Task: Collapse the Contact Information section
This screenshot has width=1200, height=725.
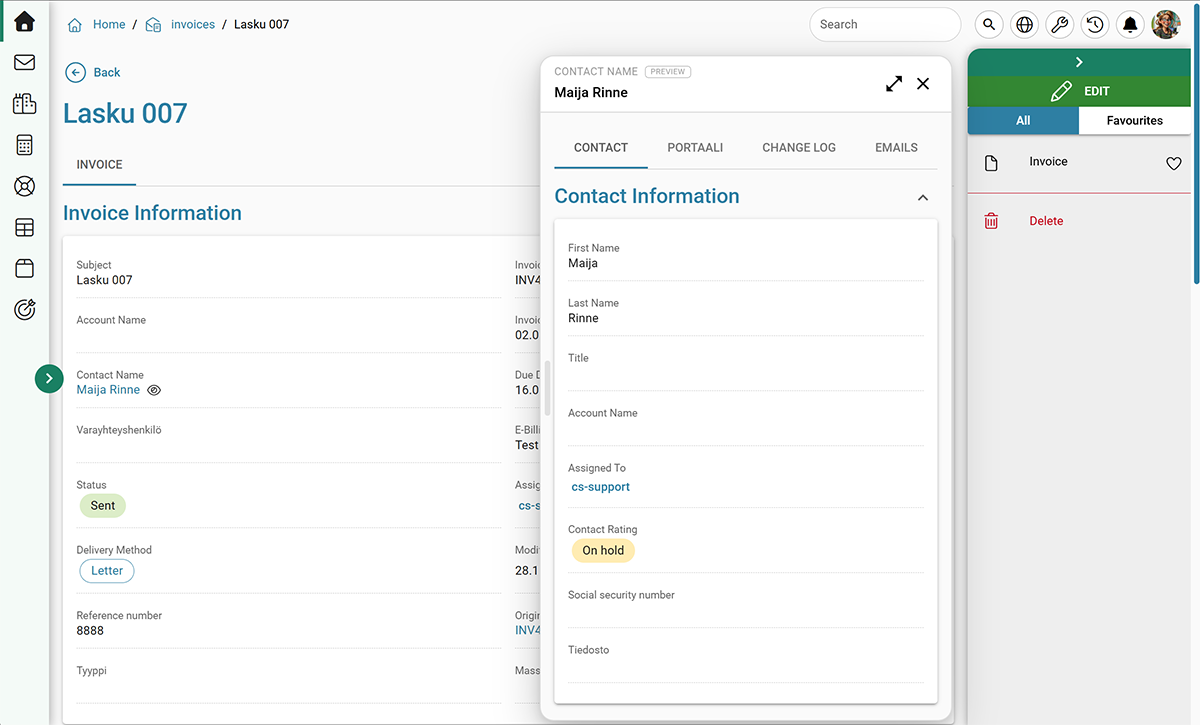Action: 923,198
